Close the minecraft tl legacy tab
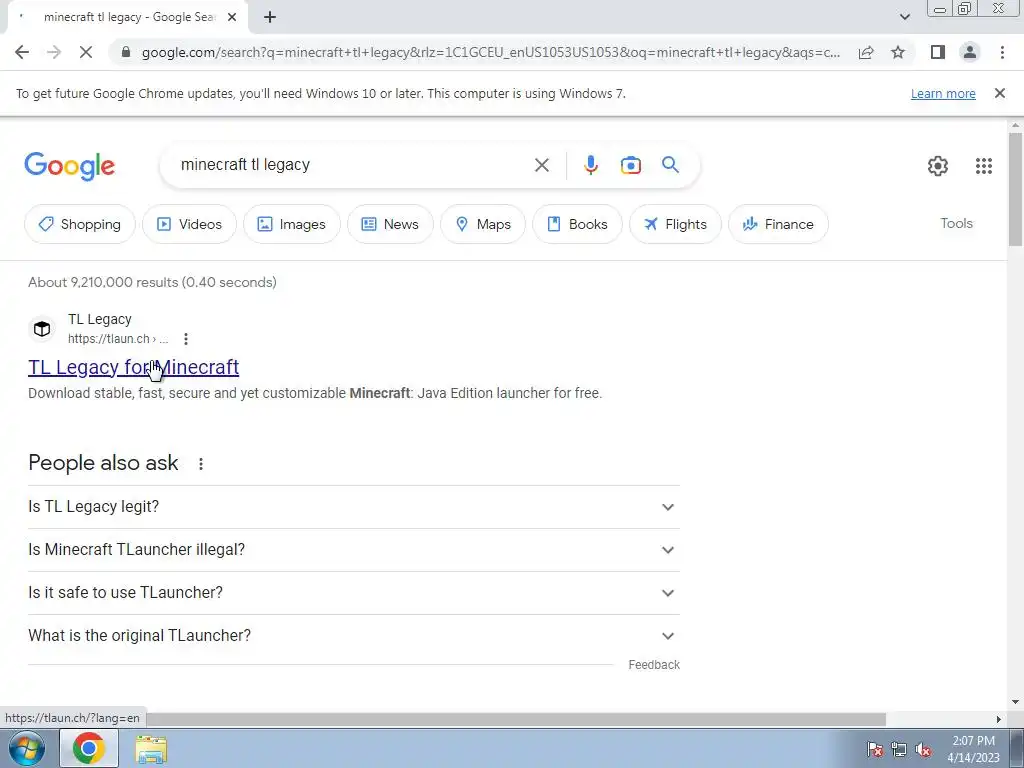 point(232,17)
